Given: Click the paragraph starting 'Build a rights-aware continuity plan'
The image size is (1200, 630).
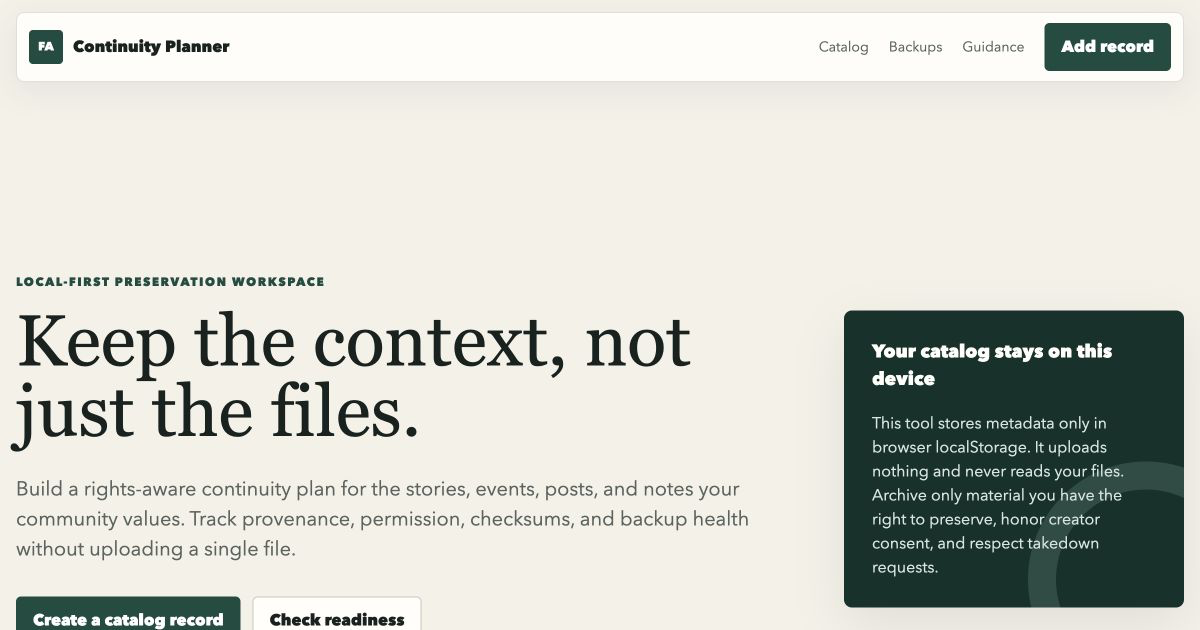Looking at the screenshot, I should (384, 519).
